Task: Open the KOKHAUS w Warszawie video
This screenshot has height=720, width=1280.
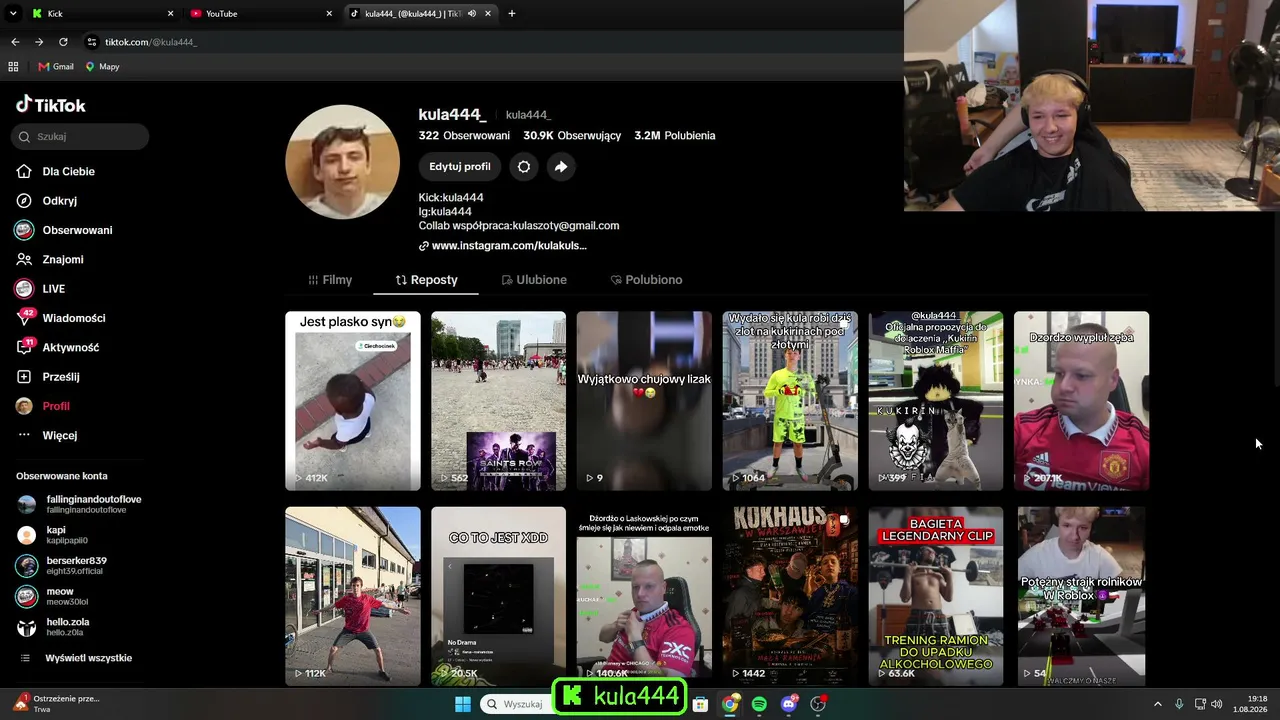Action: [790, 596]
